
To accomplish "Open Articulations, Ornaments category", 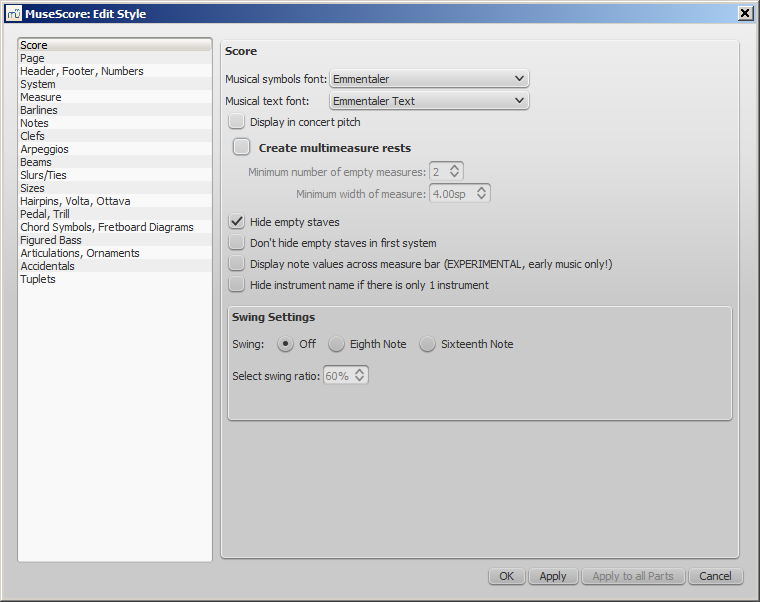I will point(115,253).
